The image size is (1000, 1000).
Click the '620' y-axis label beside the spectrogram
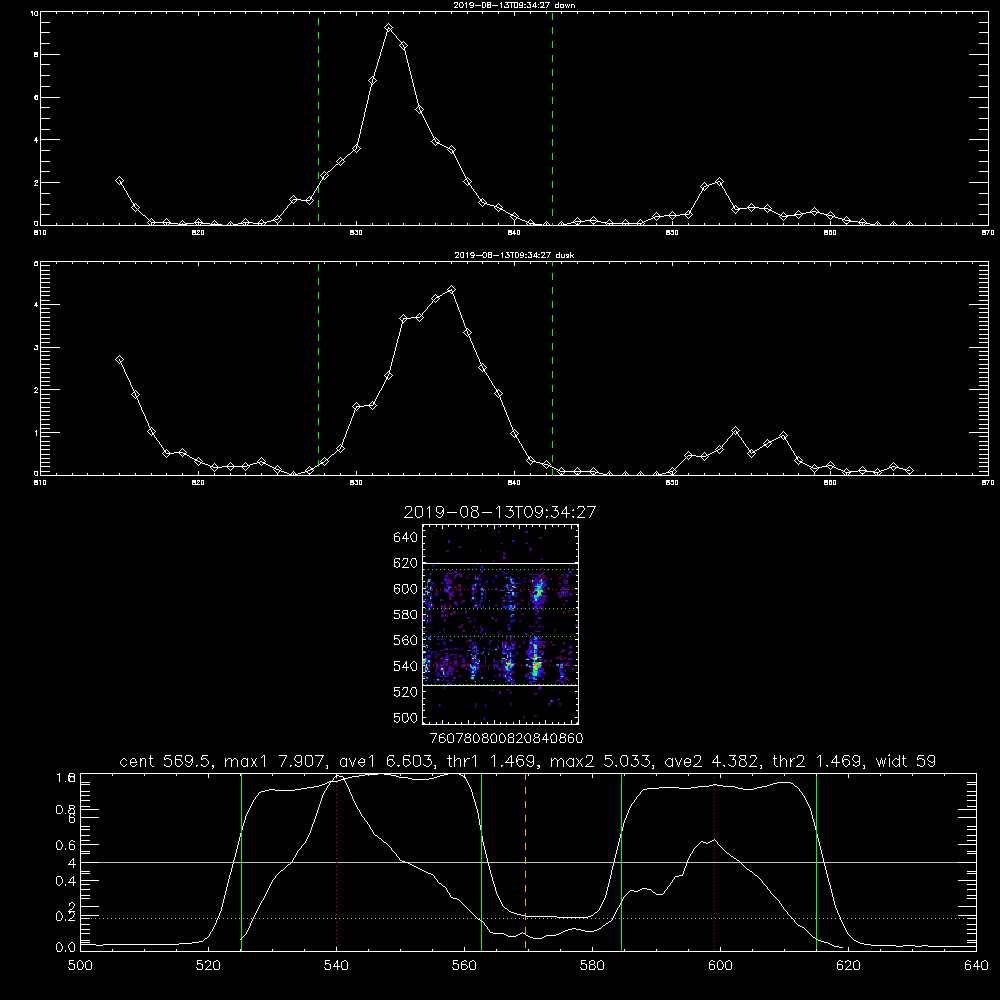(406, 563)
